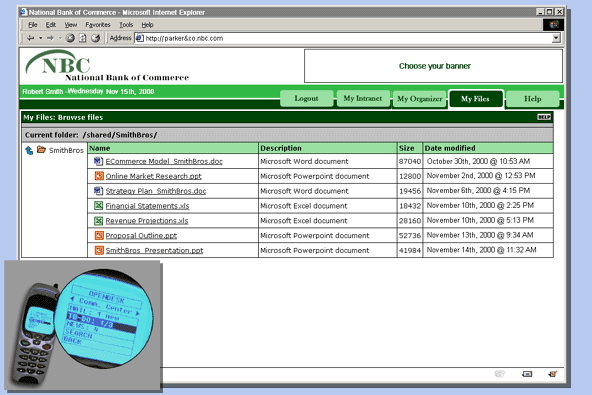Click the size value 52736

[410, 236]
